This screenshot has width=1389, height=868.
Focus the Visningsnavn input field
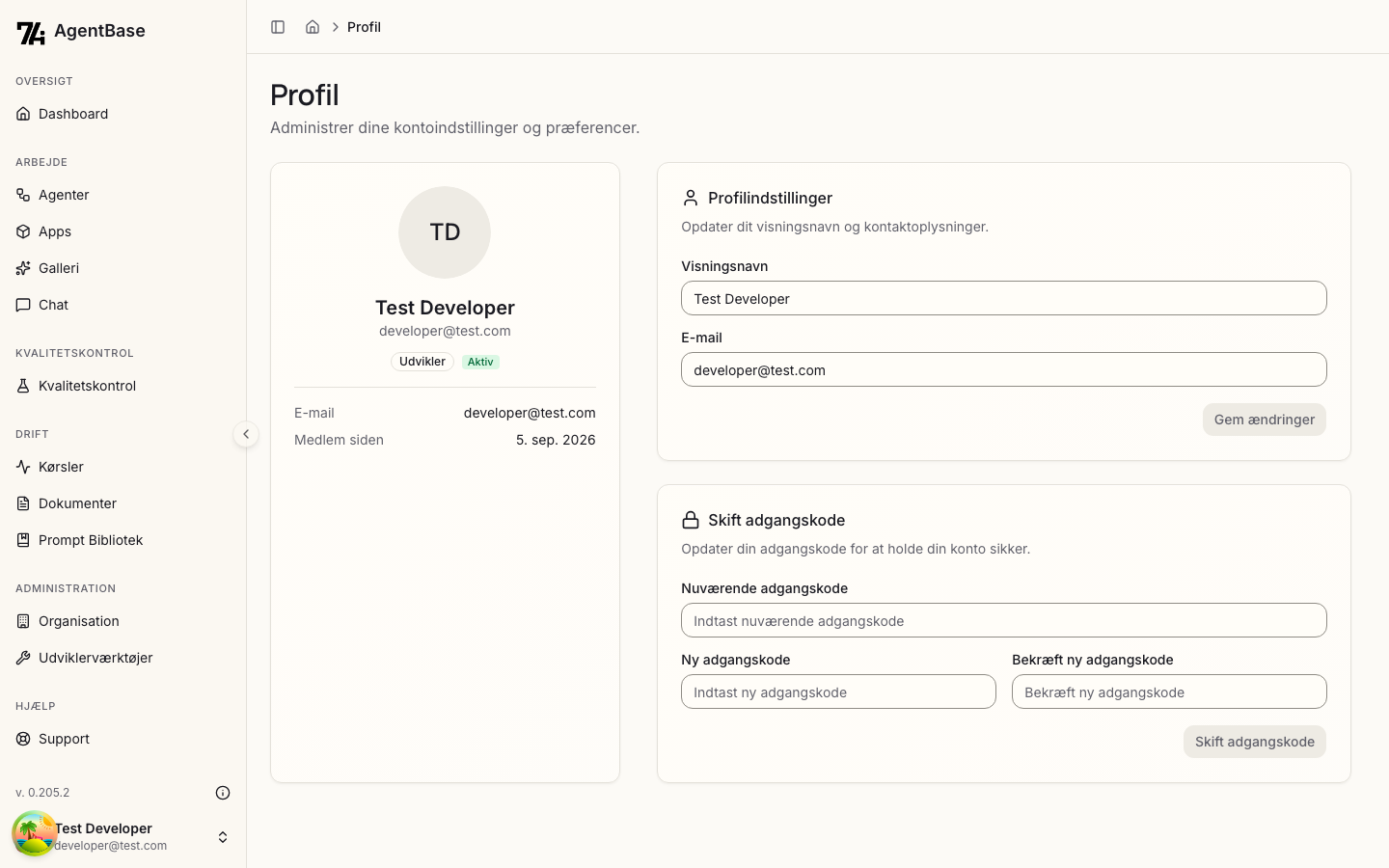pyautogui.click(x=1003, y=298)
